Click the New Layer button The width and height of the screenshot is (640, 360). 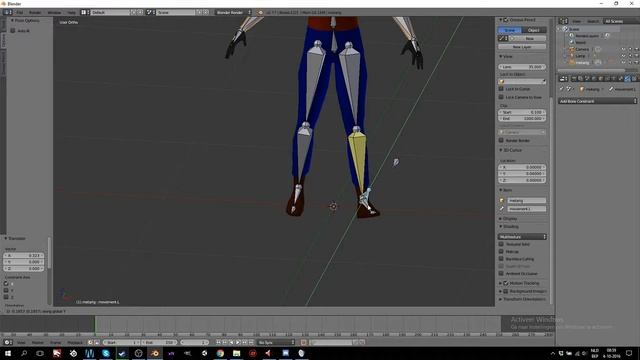click(x=522, y=47)
